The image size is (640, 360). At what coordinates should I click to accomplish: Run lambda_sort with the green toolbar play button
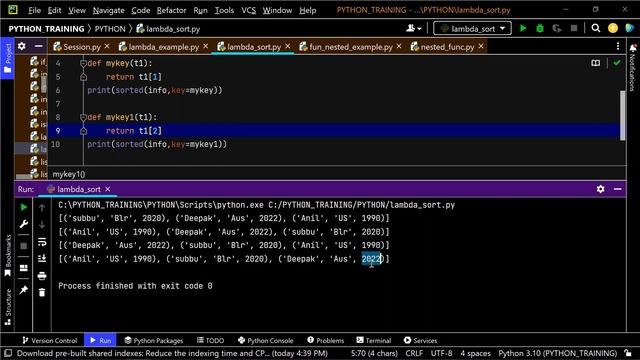523,28
